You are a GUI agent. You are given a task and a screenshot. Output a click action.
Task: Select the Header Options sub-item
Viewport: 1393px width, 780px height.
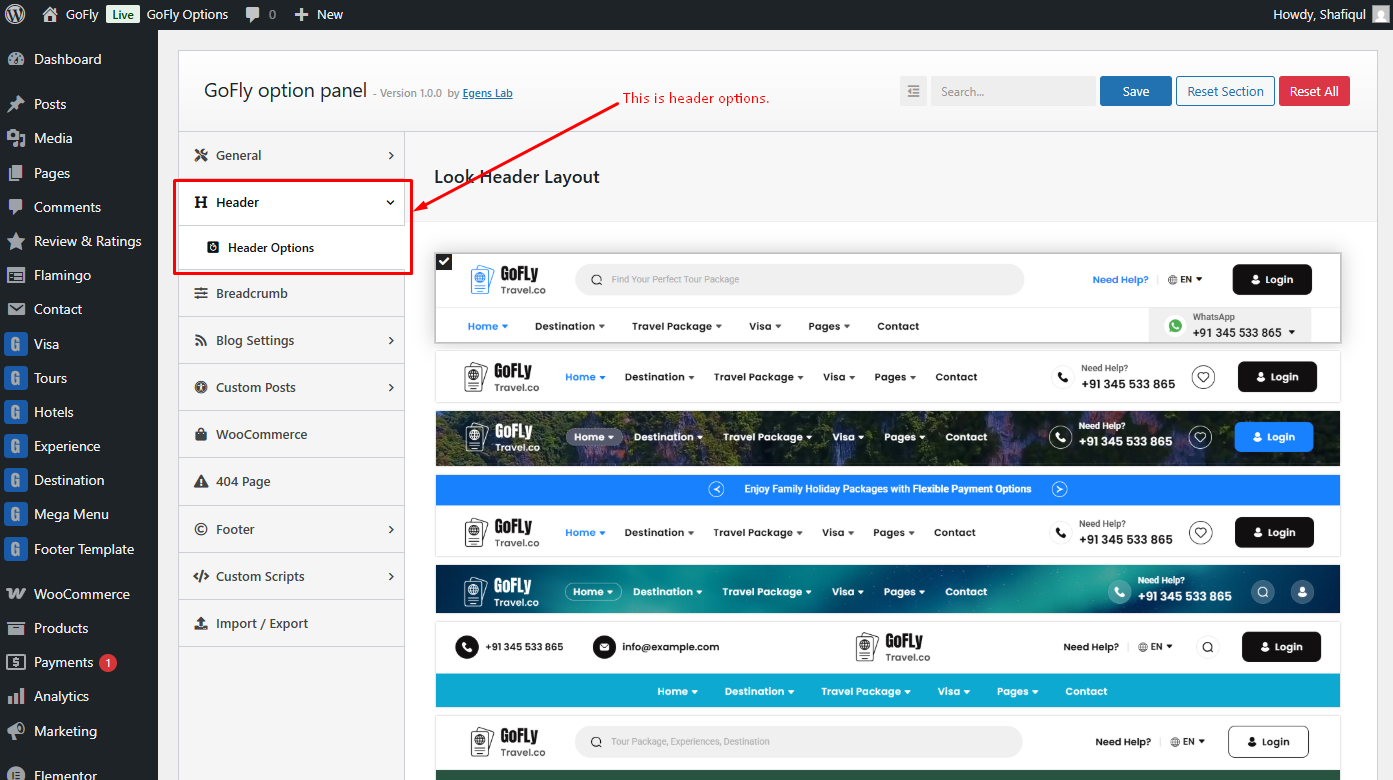[291, 247]
